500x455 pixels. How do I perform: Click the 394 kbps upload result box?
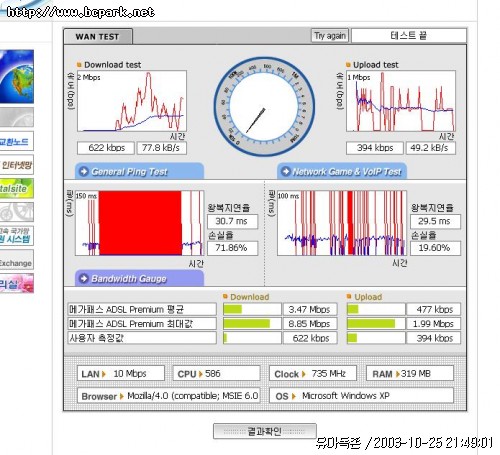tap(375, 148)
